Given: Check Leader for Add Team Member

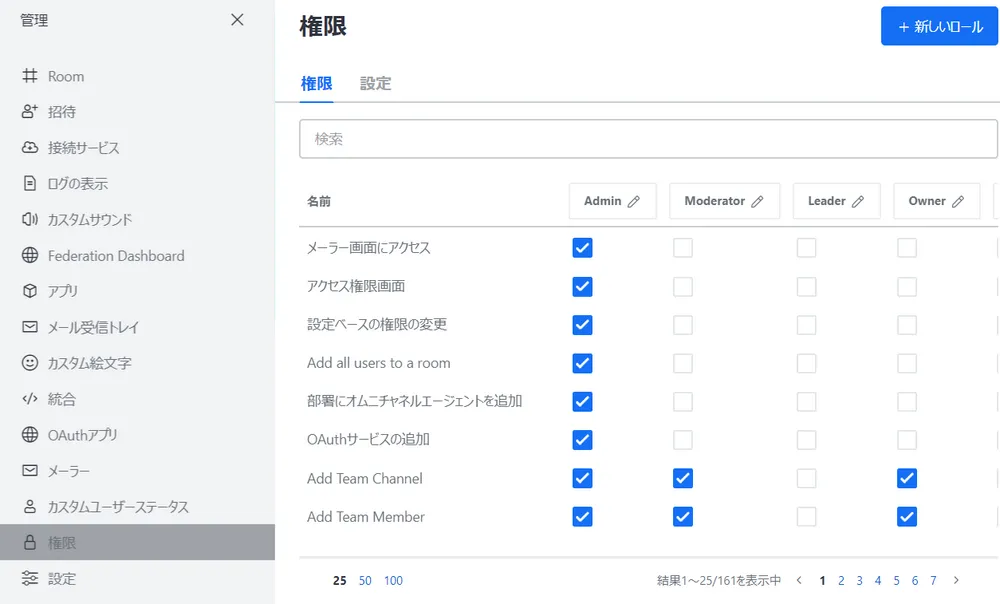Looking at the screenshot, I should (x=807, y=516).
